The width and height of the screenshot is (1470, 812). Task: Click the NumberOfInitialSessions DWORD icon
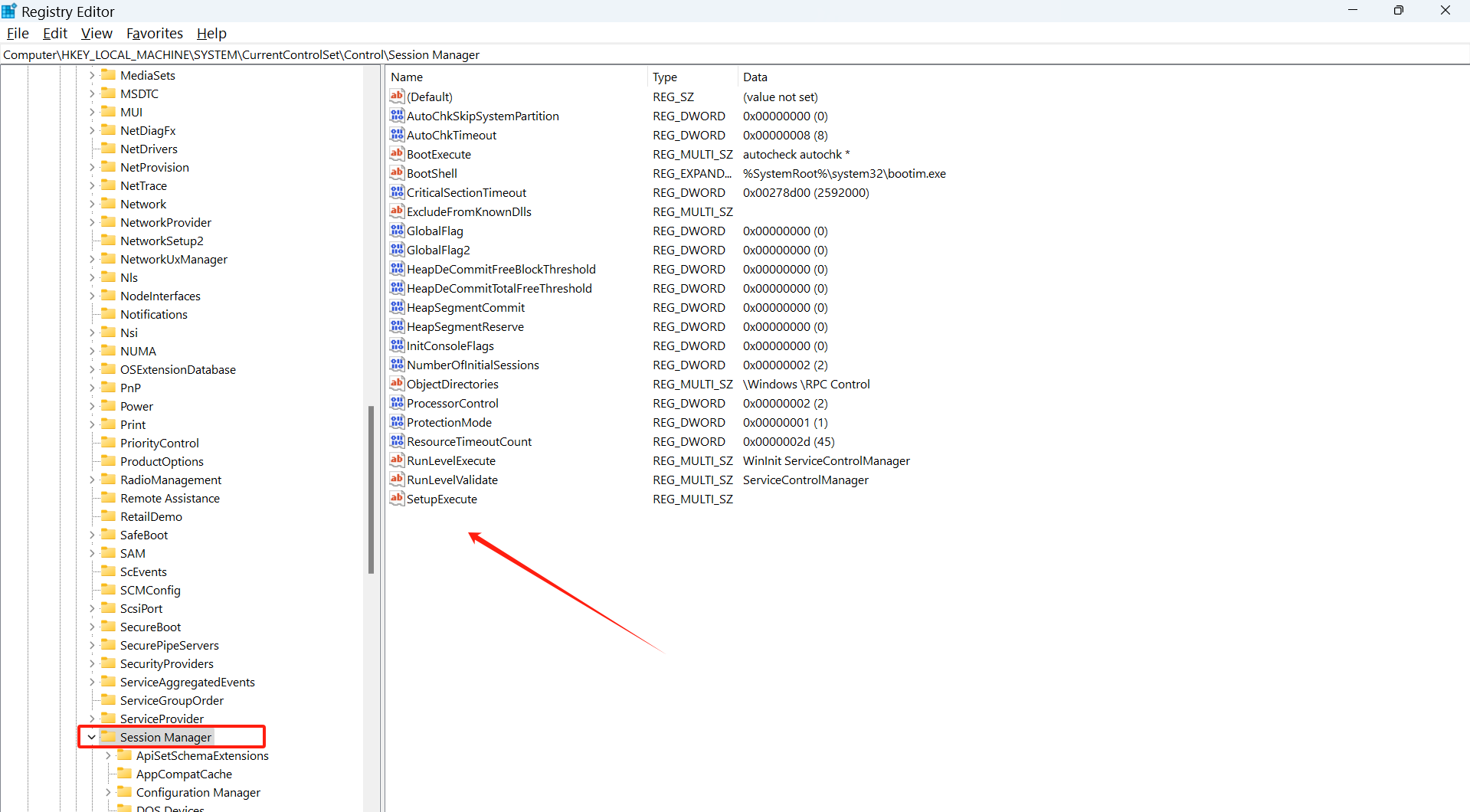pyautogui.click(x=397, y=364)
